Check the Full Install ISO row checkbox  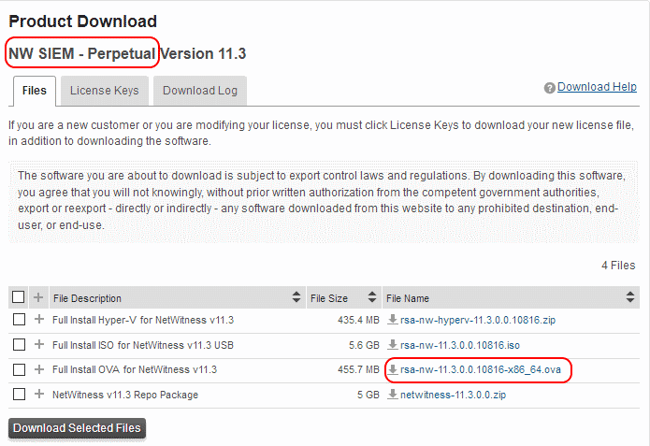(x=19, y=344)
